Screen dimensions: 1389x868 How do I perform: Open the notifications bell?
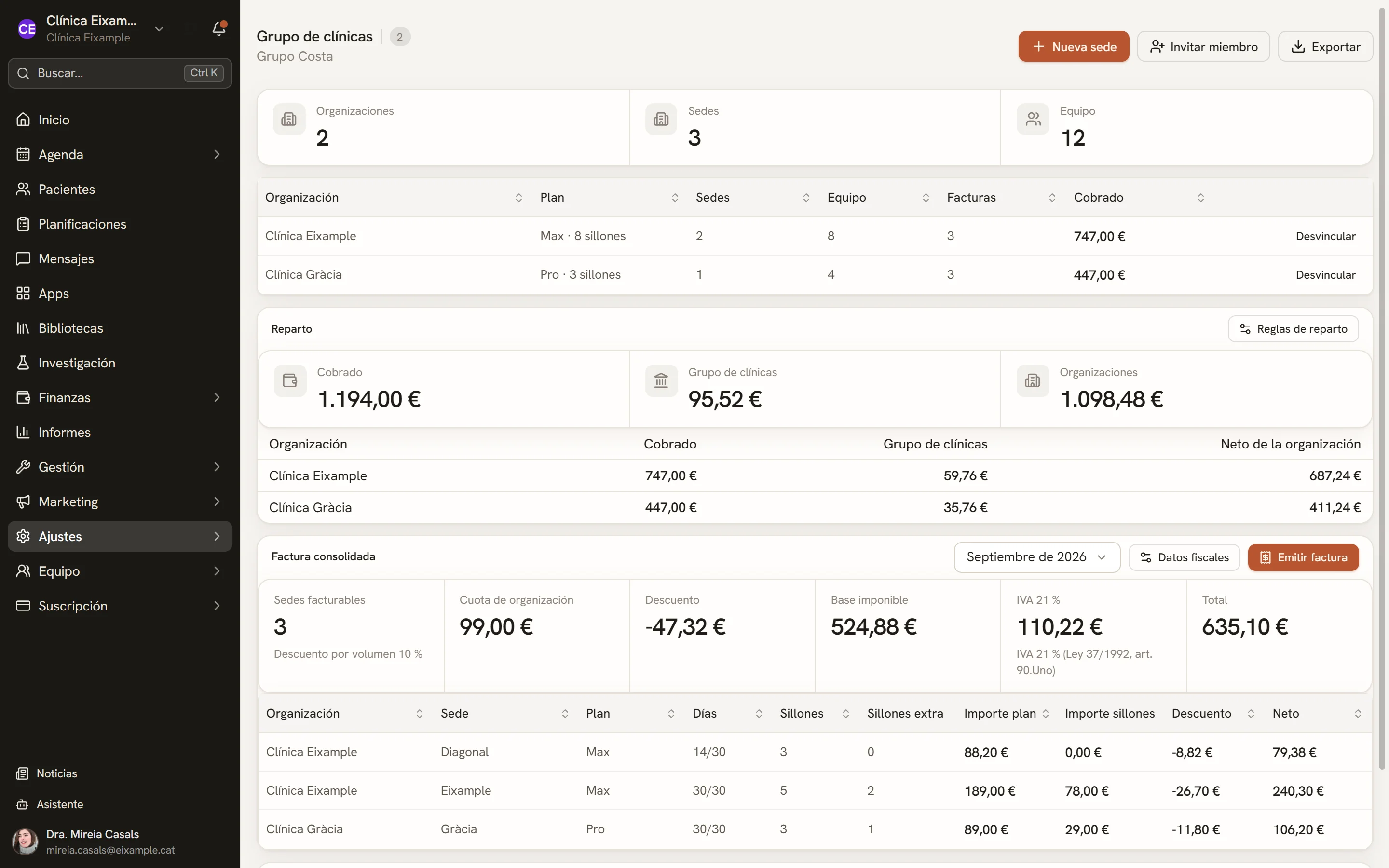pos(218,29)
